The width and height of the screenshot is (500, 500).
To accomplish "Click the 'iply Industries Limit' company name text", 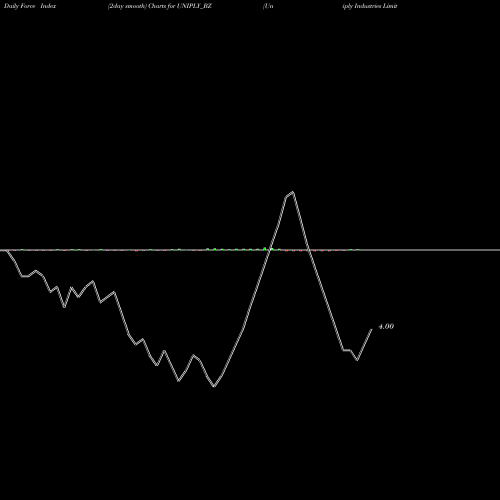I will point(370,6).
